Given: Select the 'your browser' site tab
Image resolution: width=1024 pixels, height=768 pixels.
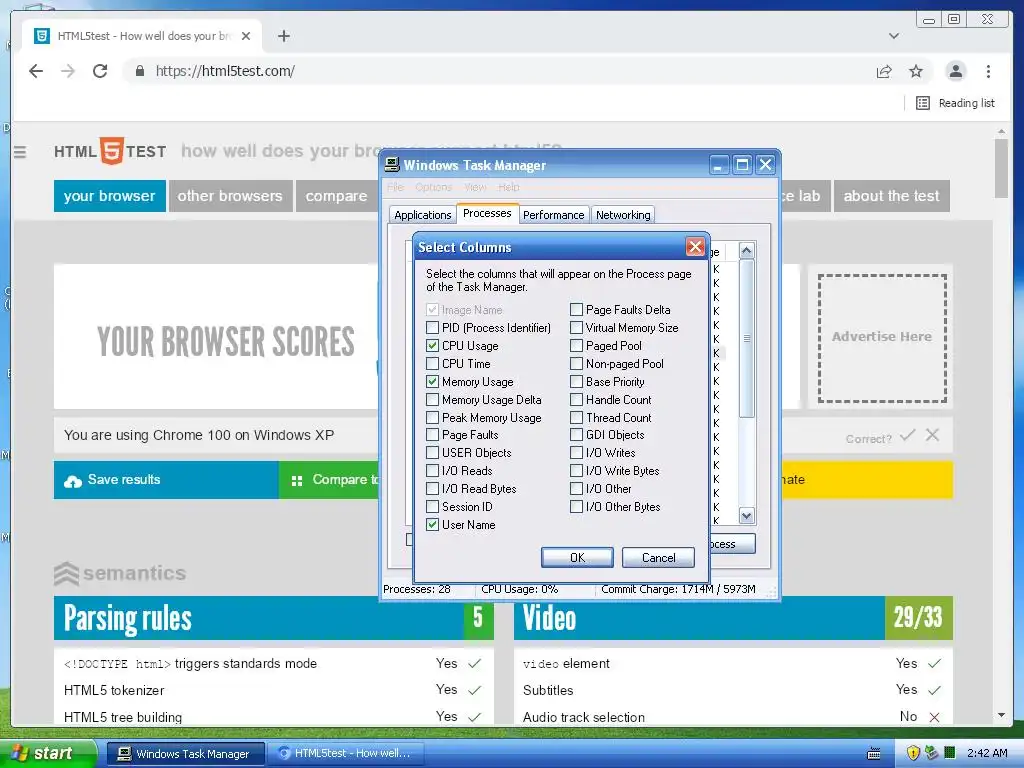Looking at the screenshot, I should [110, 196].
